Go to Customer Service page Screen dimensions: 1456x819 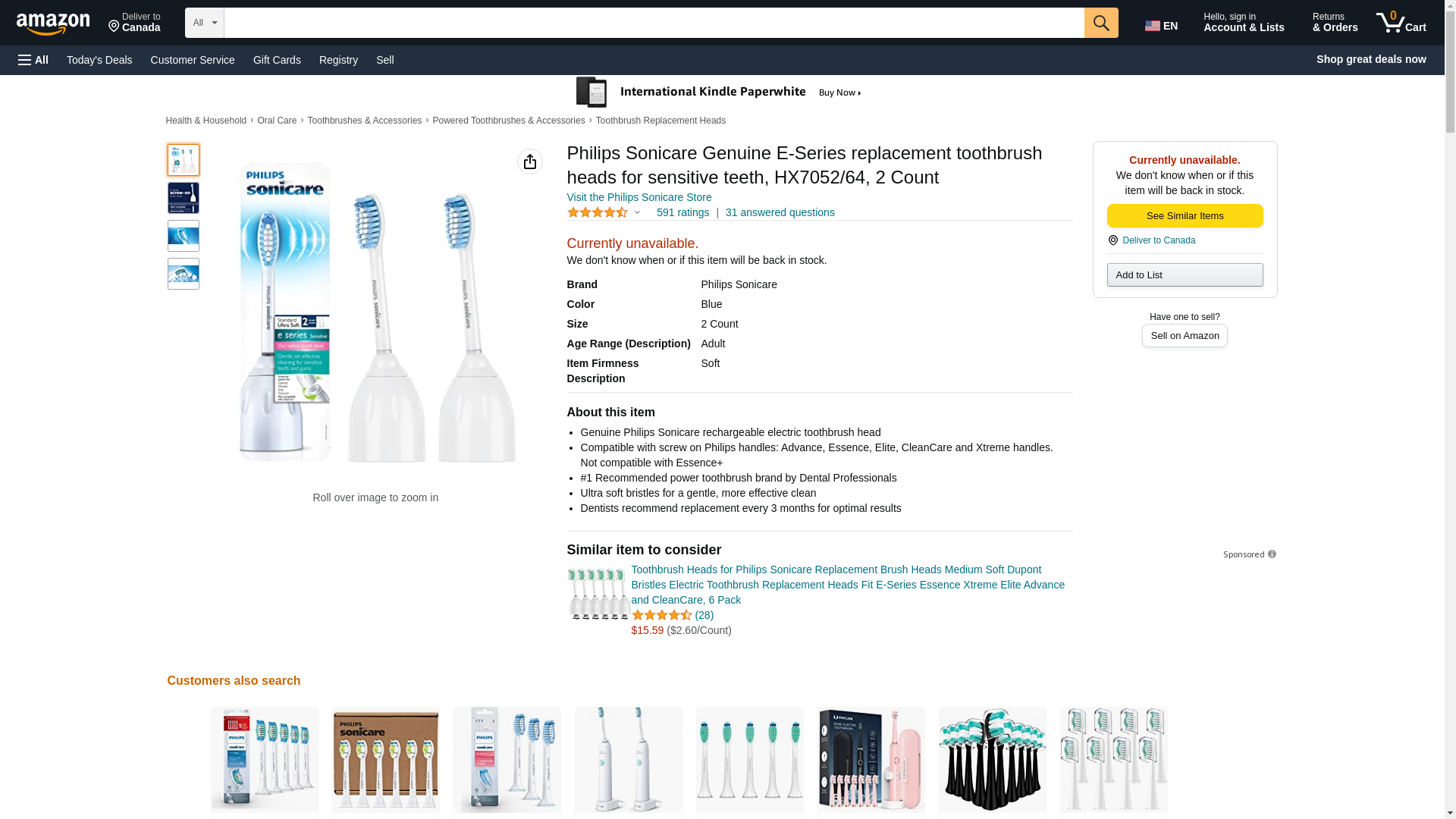193,60
